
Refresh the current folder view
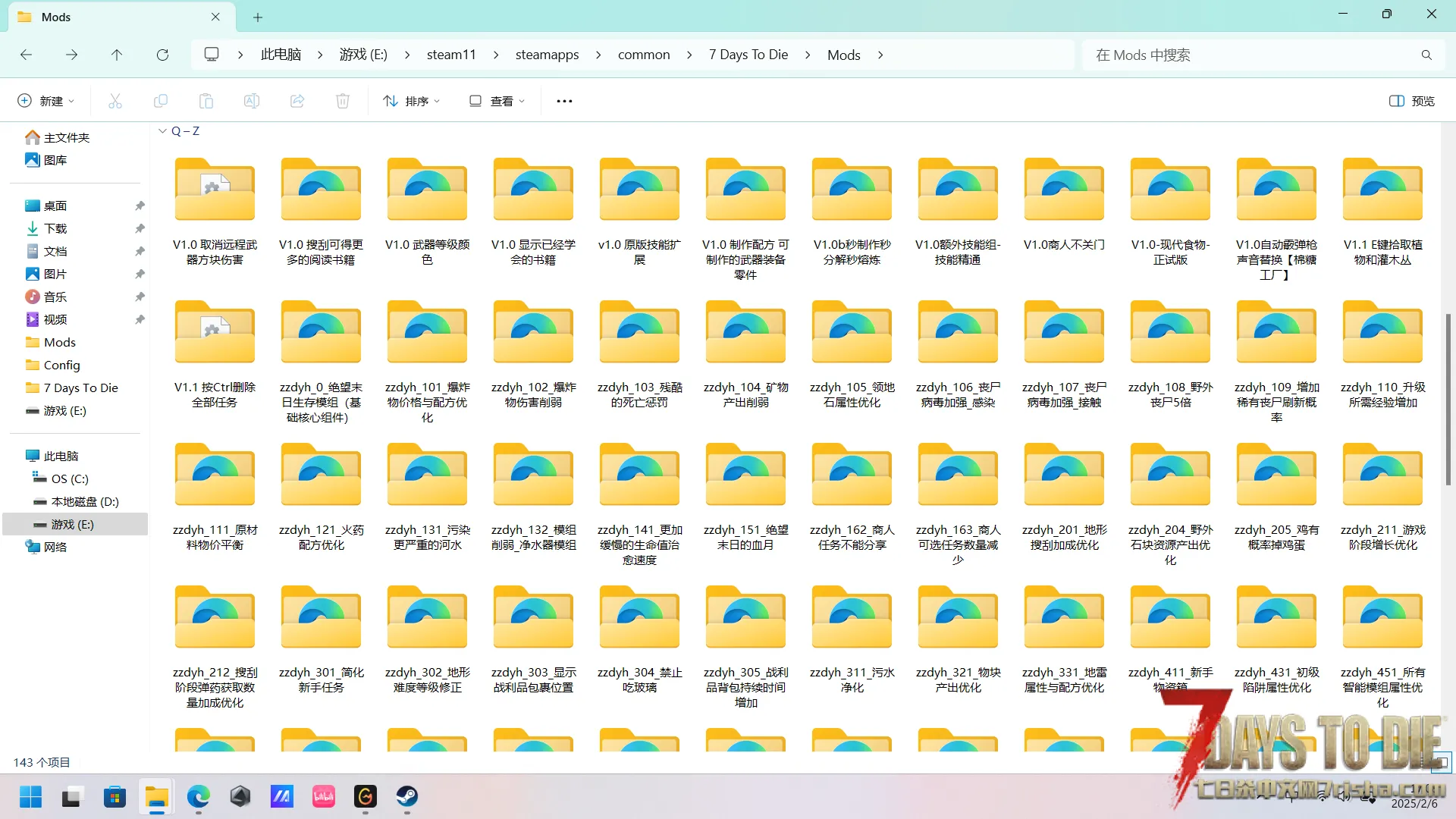point(162,55)
